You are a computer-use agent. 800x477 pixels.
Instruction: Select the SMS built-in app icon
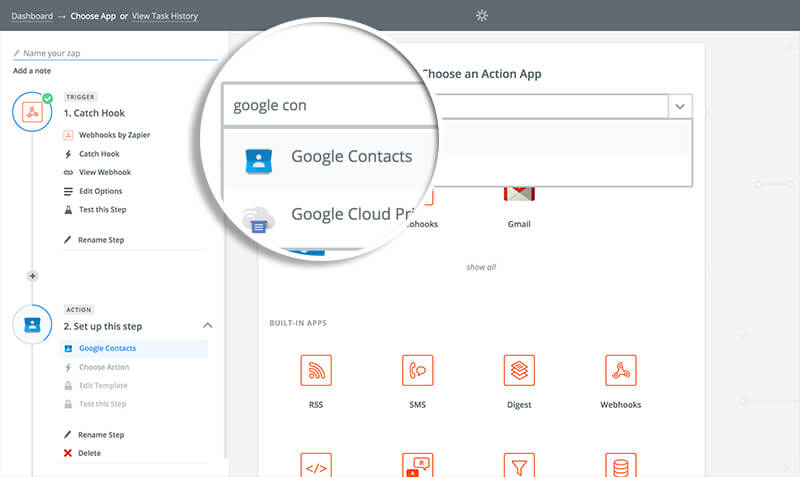(417, 370)
